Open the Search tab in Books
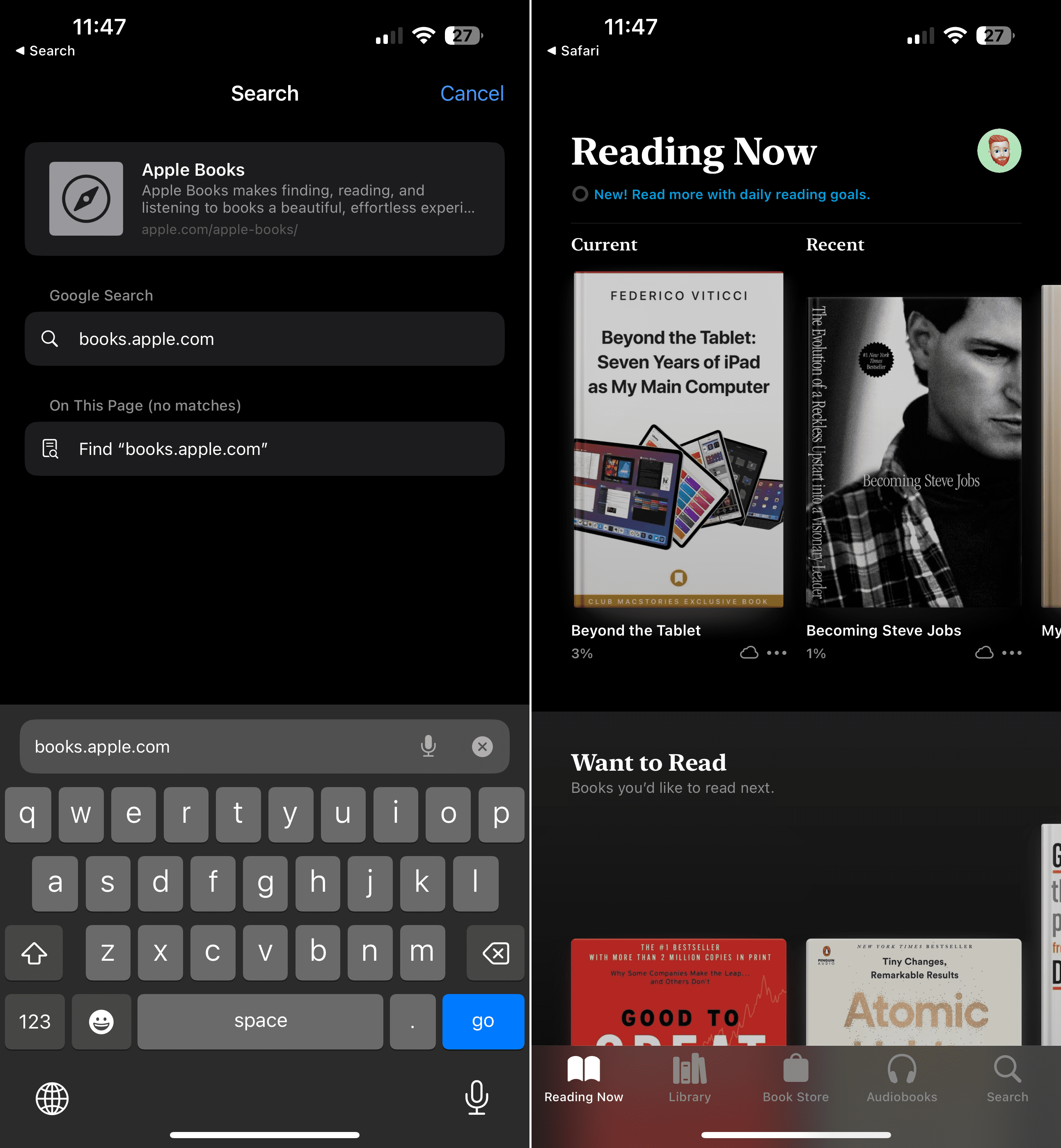Viewport: 1061px width, 1148px height. 1008,1079
